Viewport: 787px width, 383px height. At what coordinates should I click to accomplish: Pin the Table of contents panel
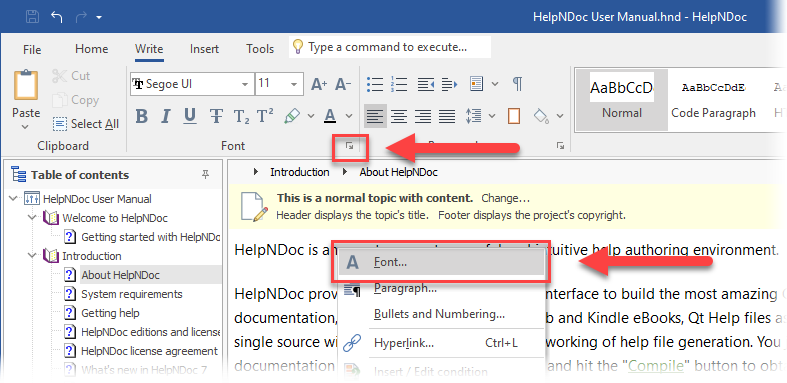[x=205, y=174]
